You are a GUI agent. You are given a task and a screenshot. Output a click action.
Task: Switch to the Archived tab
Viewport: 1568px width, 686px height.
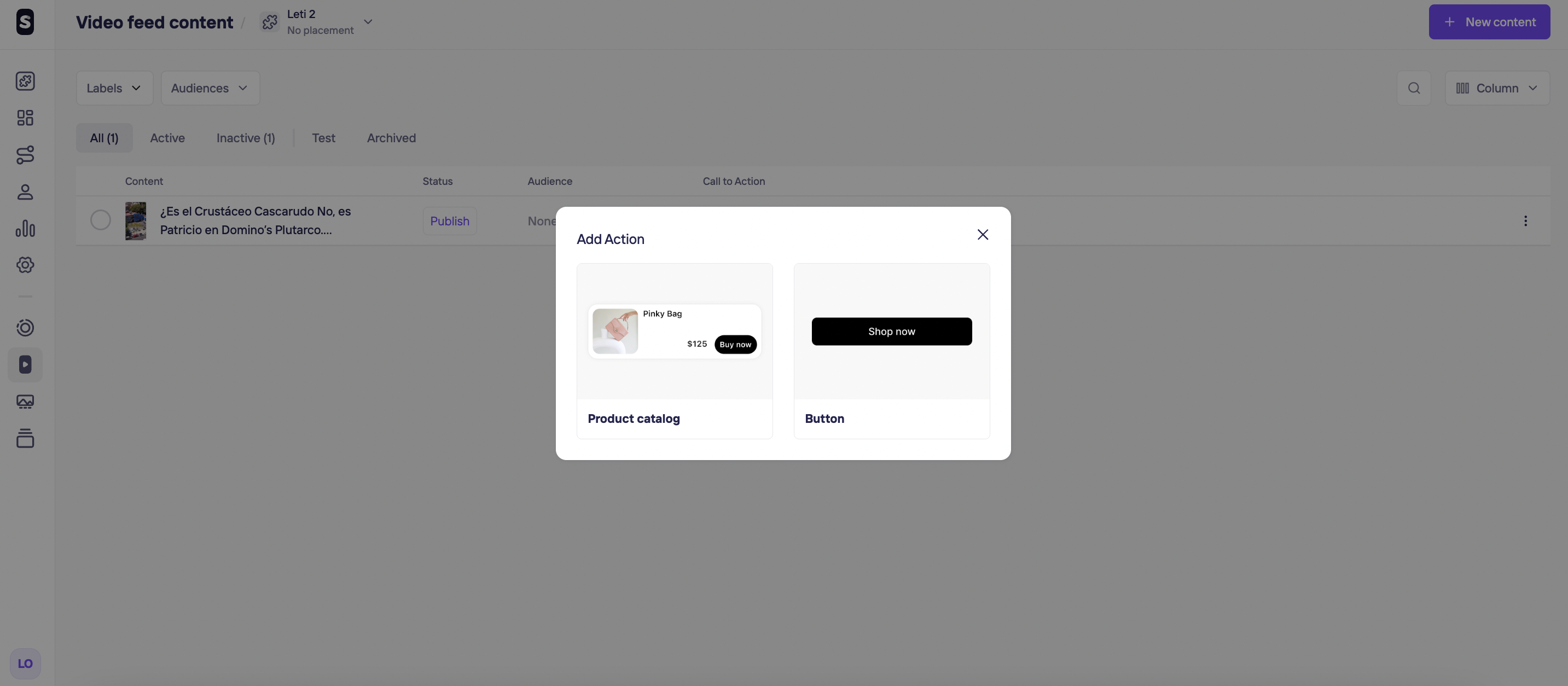(391, 138)
